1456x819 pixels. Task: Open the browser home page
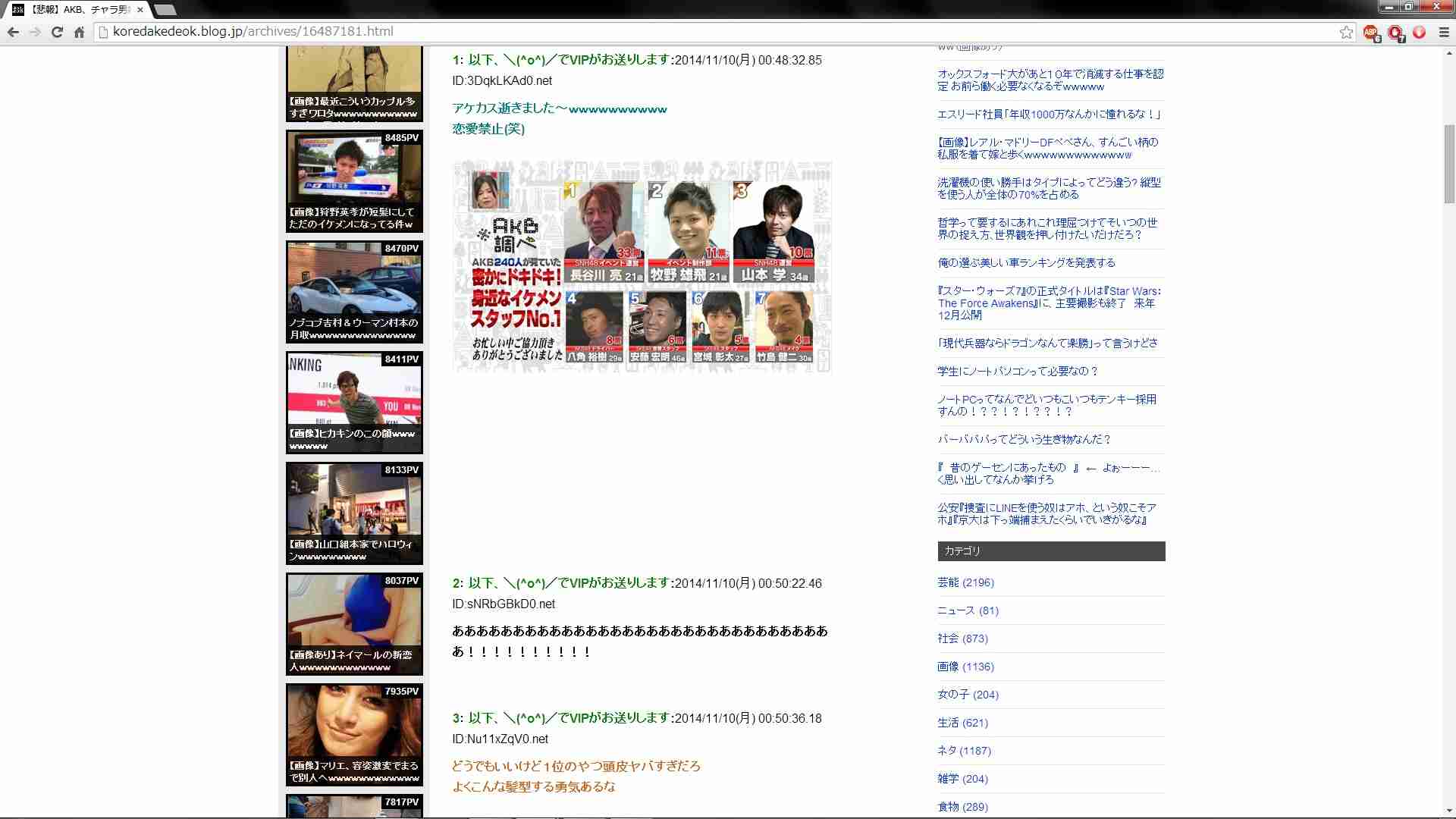pyautogui.click(x=79, y=32)
